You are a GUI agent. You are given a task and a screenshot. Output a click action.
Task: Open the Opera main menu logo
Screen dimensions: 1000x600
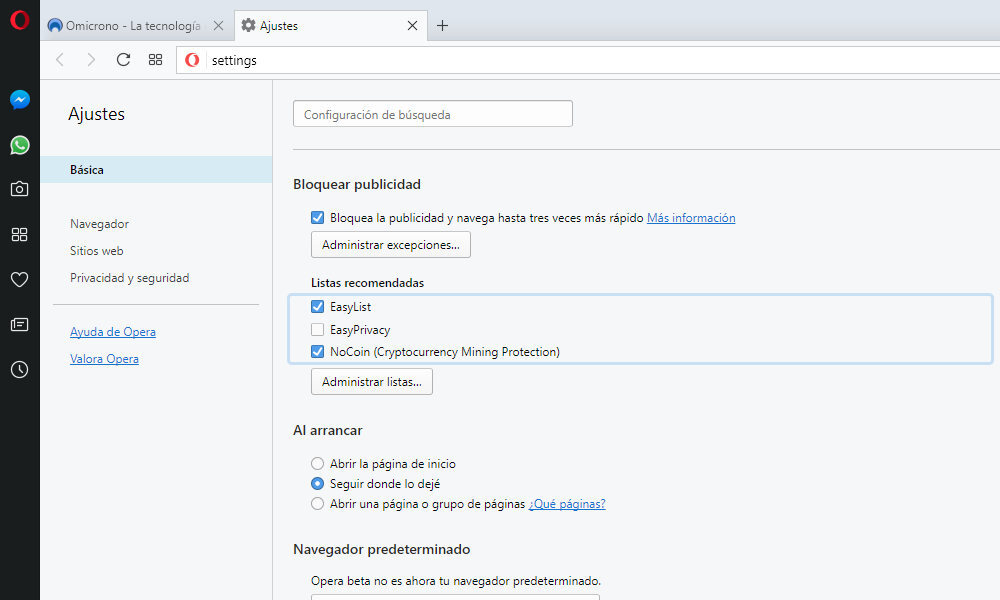[x=19, y=20]
